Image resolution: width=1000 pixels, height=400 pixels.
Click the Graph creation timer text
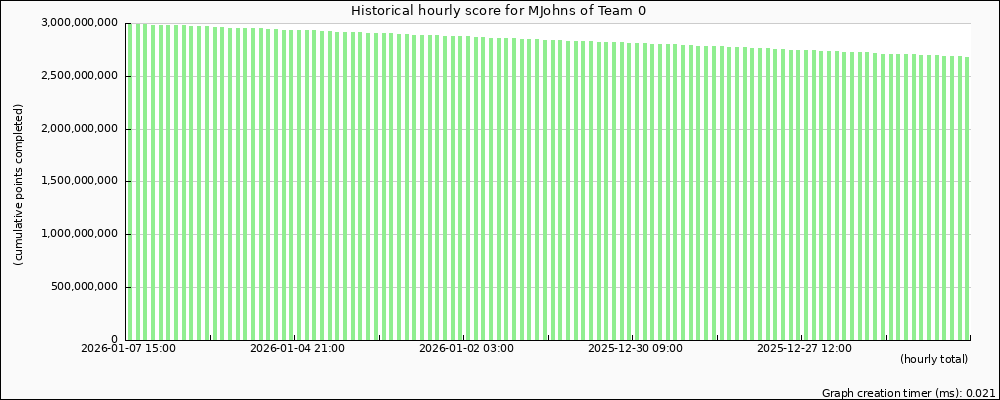907,394
